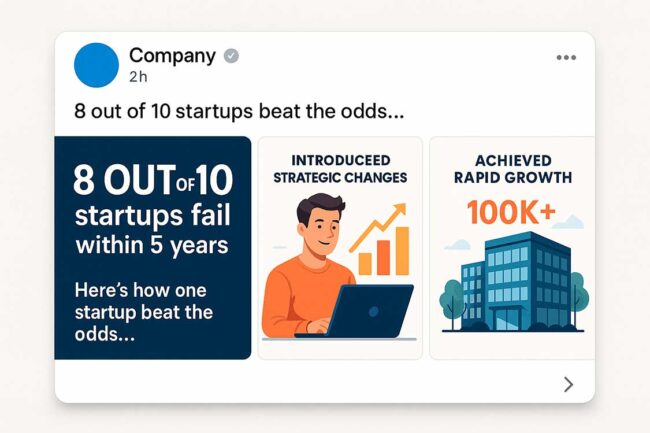Click the blue company profile avatar

pyautogui.click(x=96, y=64)
